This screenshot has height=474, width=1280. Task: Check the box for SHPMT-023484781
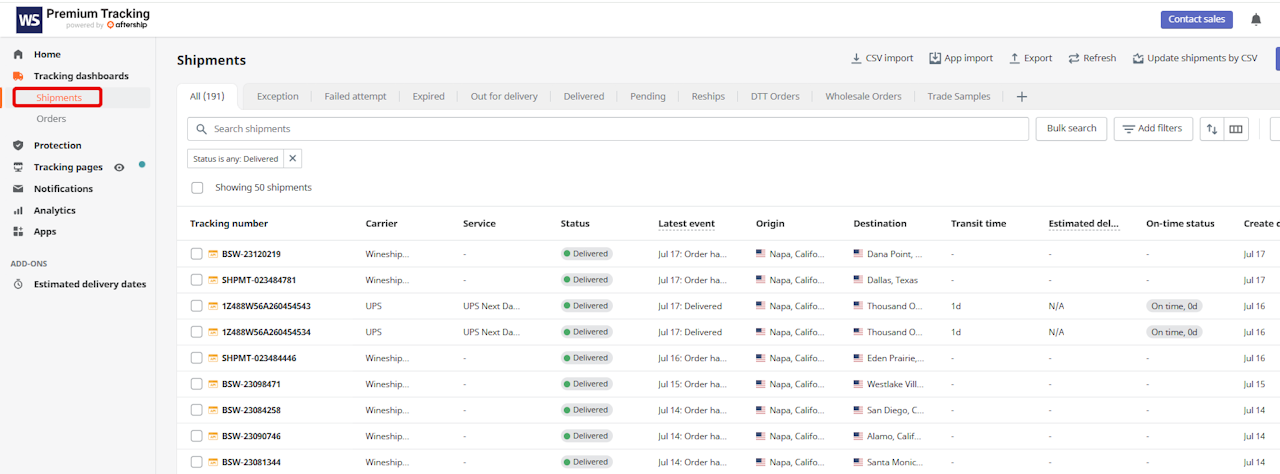[197, 280]
